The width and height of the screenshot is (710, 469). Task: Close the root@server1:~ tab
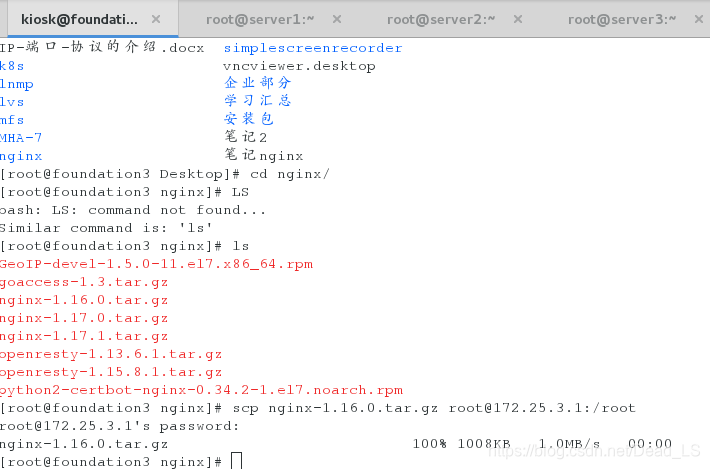337,19
